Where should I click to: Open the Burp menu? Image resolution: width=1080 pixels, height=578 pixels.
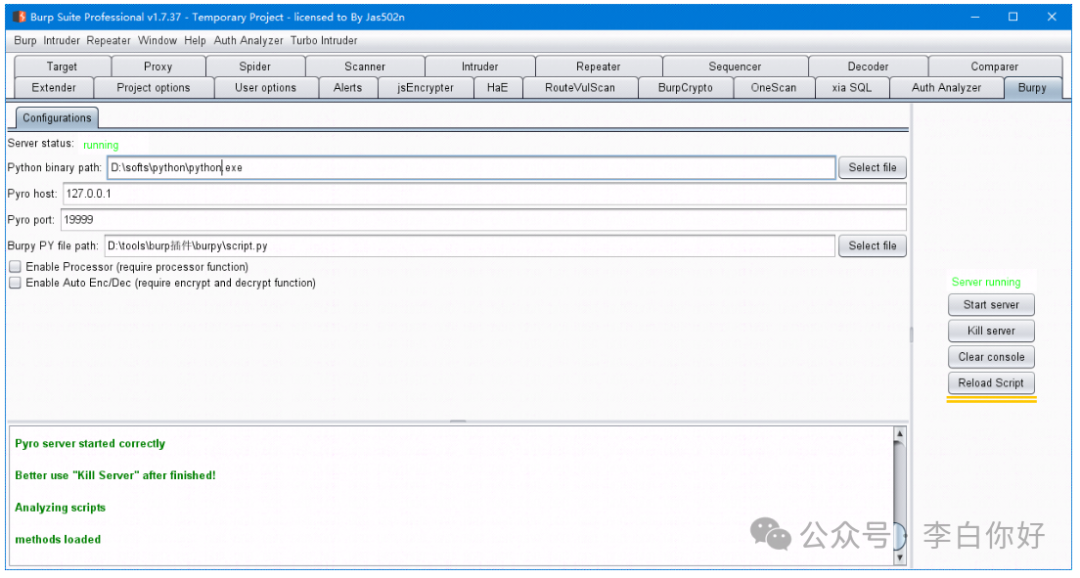click(25, 41)
